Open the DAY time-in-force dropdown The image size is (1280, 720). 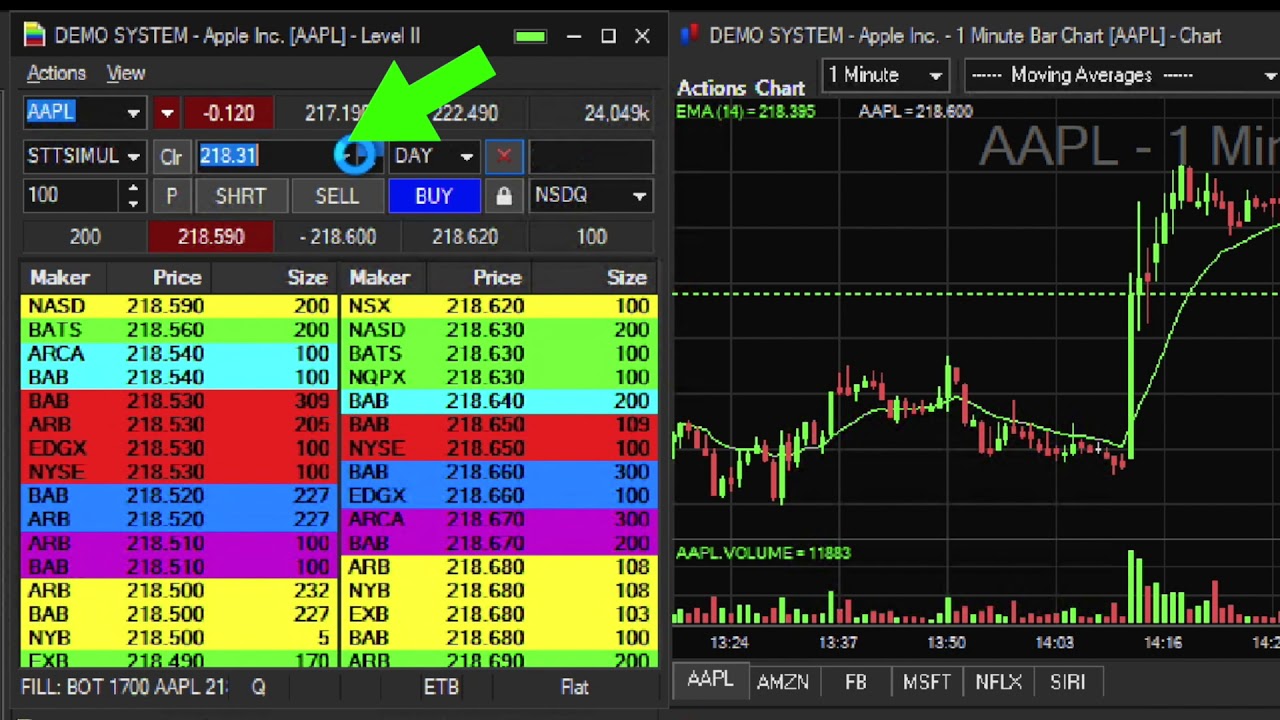(466, 156)
